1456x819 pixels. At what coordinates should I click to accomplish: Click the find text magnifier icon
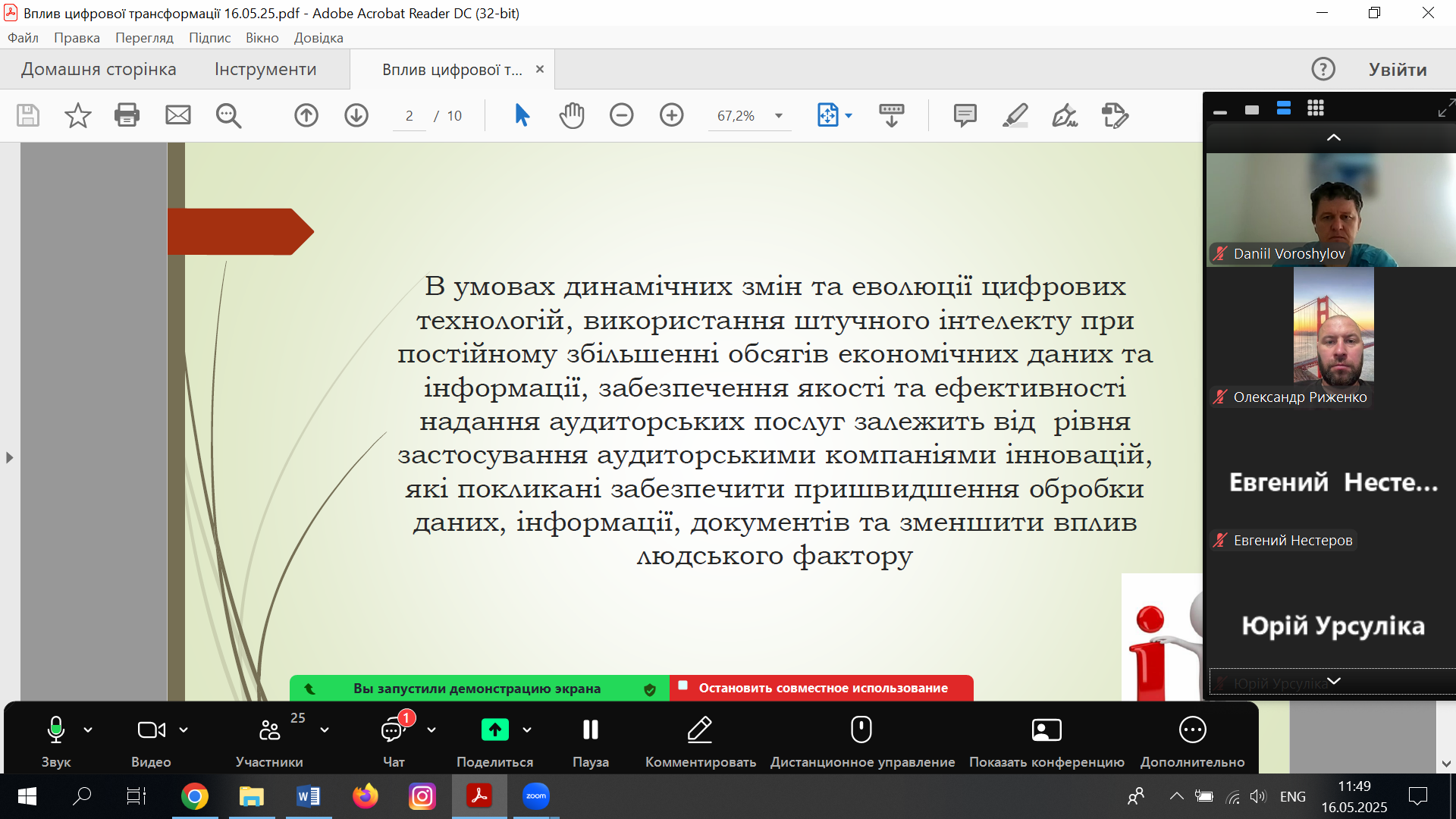coord(228,115)
